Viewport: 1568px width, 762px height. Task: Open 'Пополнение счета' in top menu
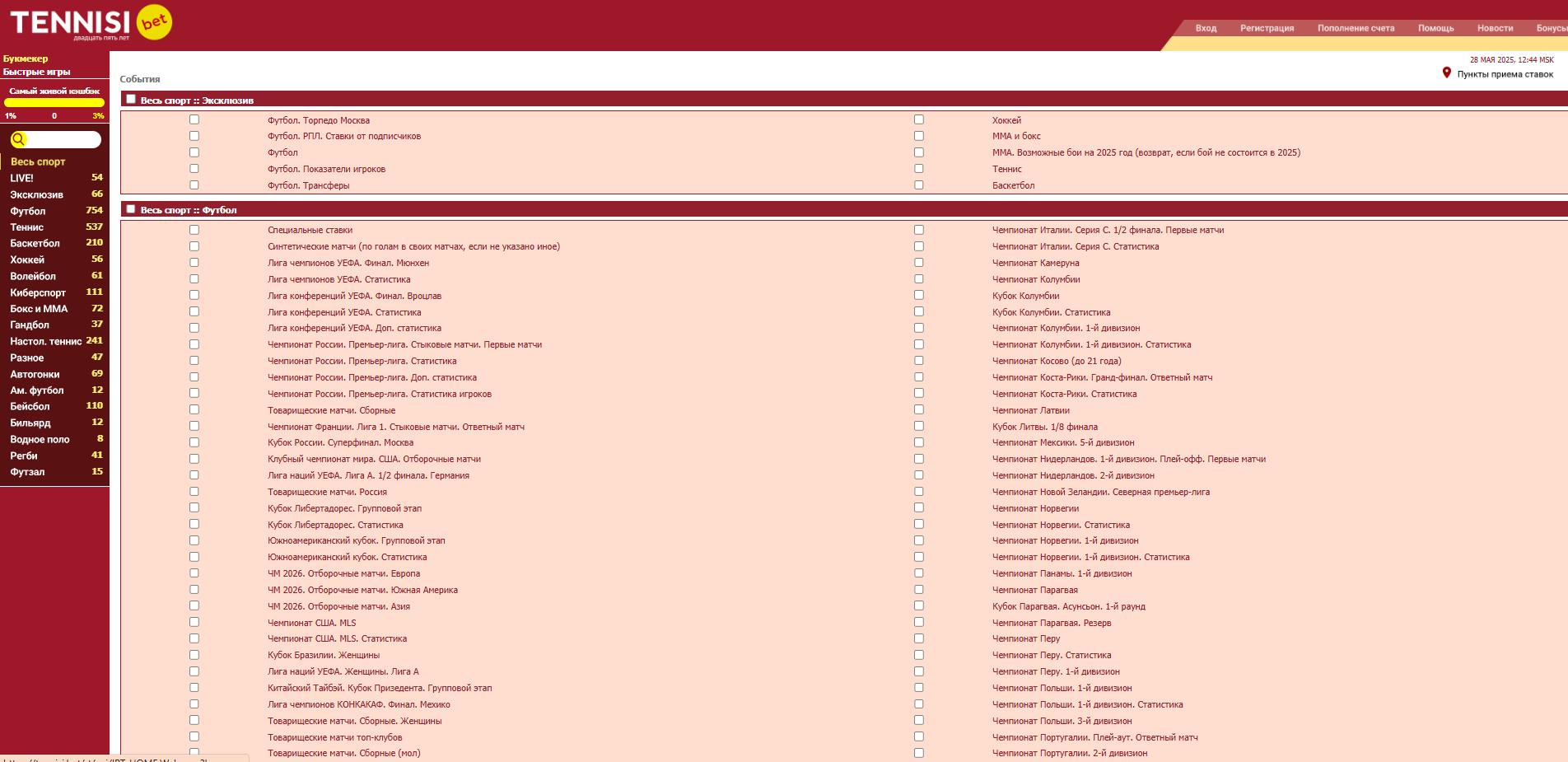coord(1356,28)
